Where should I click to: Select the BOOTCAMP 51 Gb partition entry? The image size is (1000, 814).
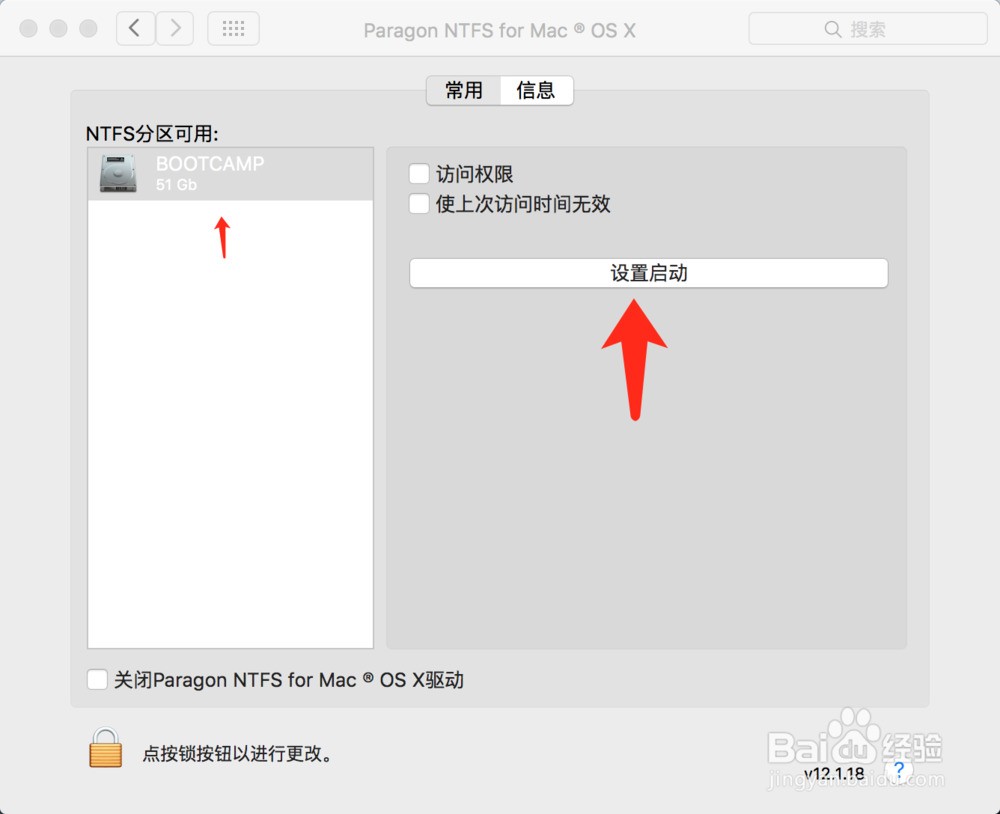pyautogui.click(x=230, y=173)
